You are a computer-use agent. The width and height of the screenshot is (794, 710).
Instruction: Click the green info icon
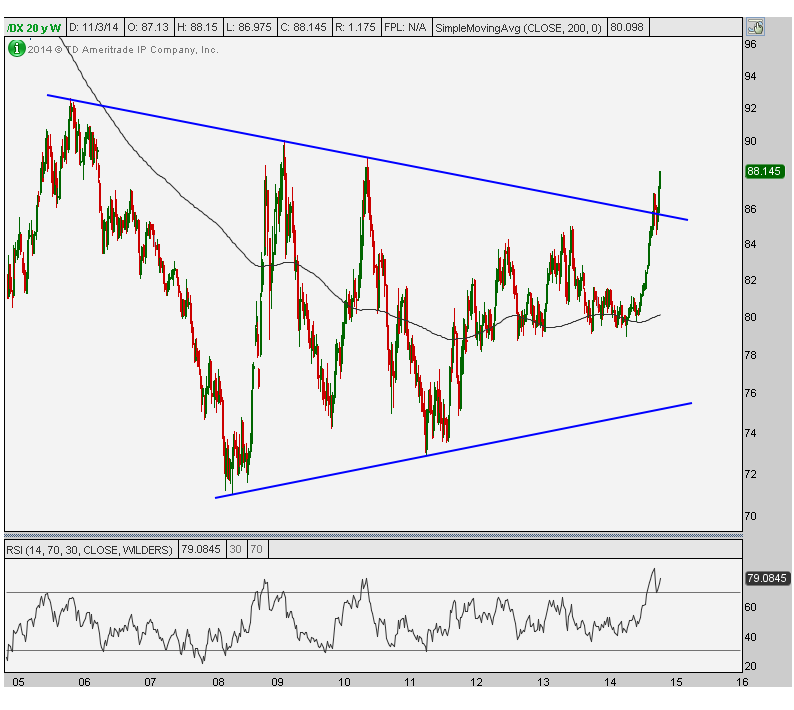click(16, 49)
